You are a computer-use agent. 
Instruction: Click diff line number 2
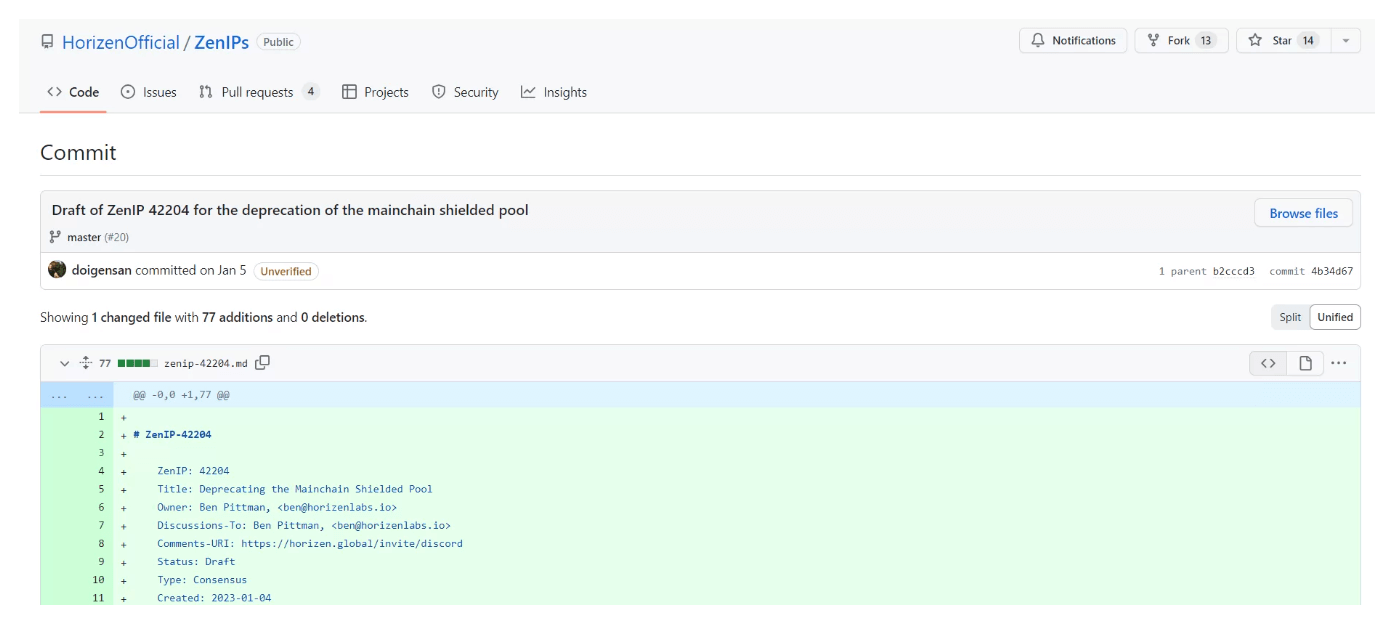pyautogui.click(x=101, y=435)
